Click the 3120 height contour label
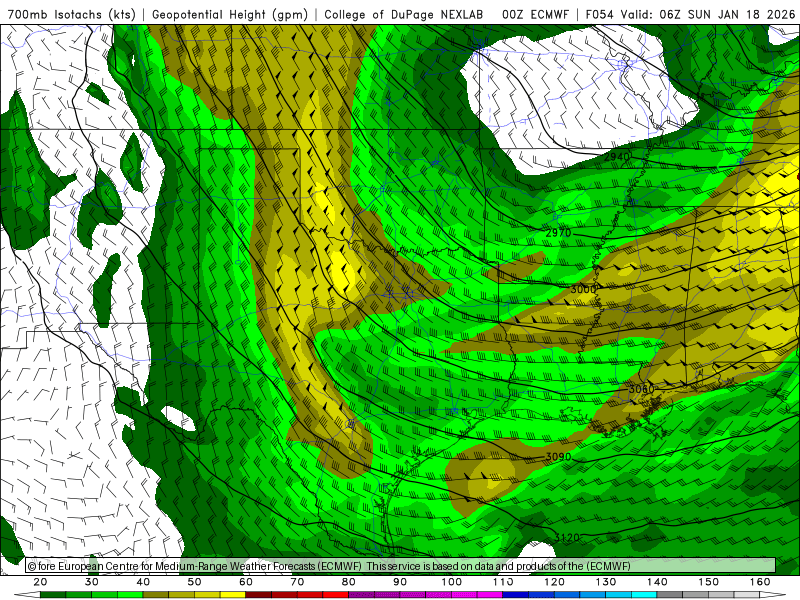Image resolution: width=800 pixels, height=600 pixels. (x=567, y=537)
